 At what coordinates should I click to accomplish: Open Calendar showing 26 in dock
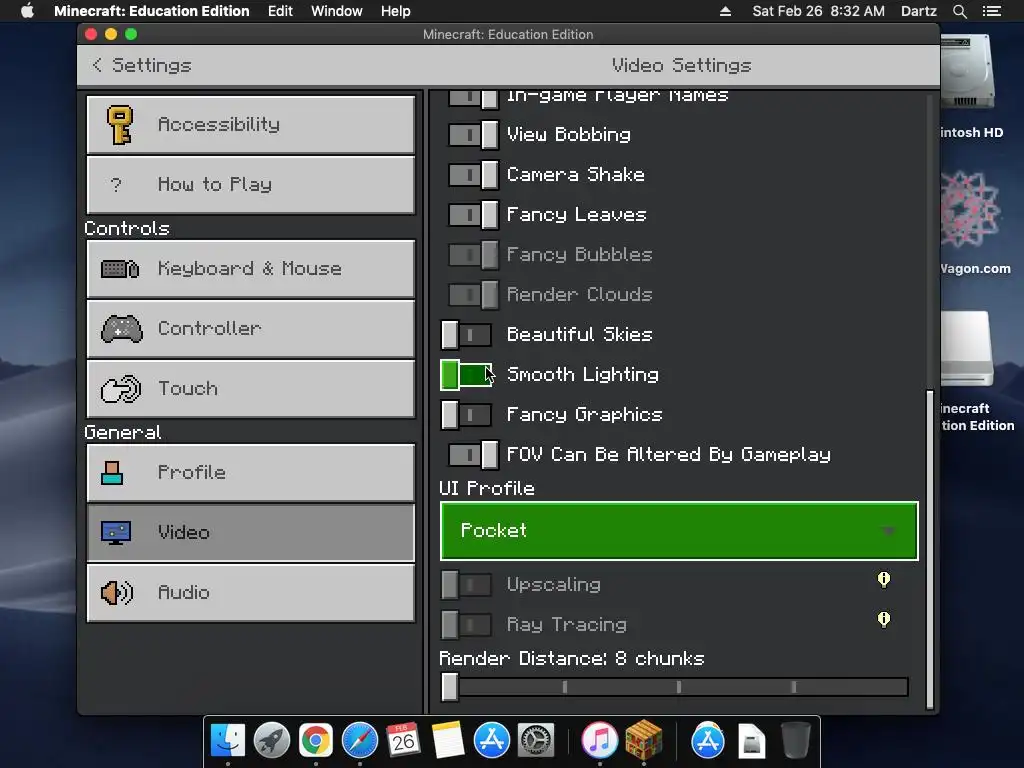coord(403,740)
